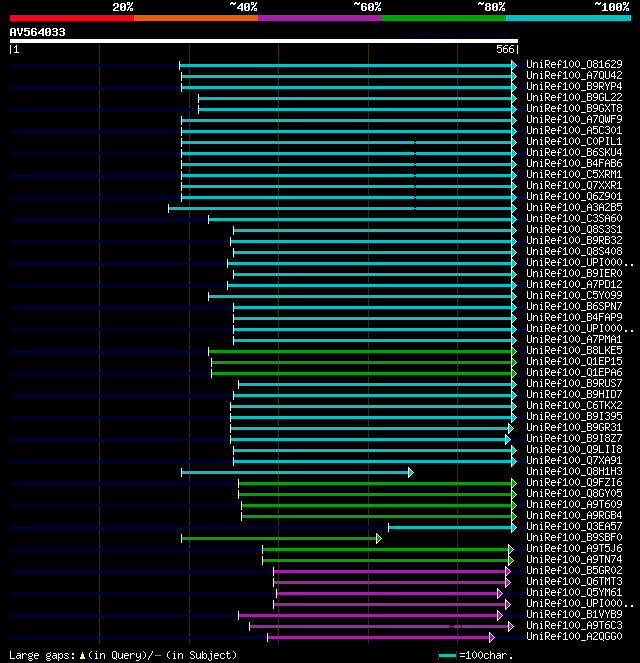The height and width of the screenshot is (663, 640).
Task: Click the purple ~60% identity legend segment
Action: click(320, 18)
